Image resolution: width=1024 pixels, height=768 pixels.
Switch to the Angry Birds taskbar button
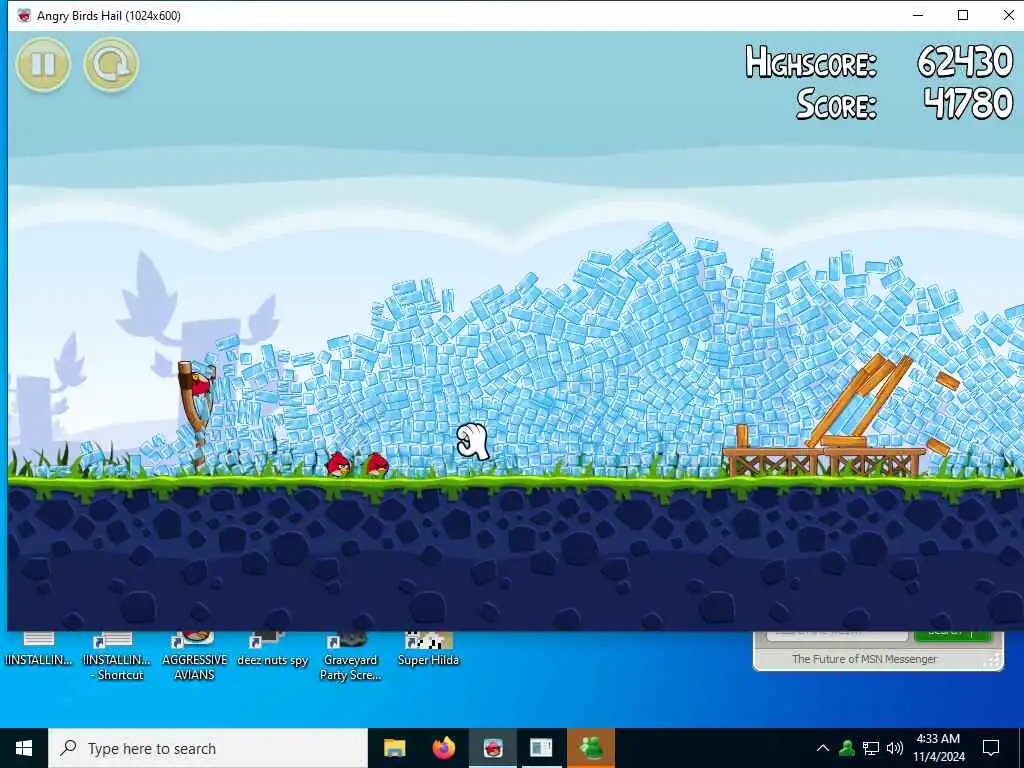[x=492, y=748]
